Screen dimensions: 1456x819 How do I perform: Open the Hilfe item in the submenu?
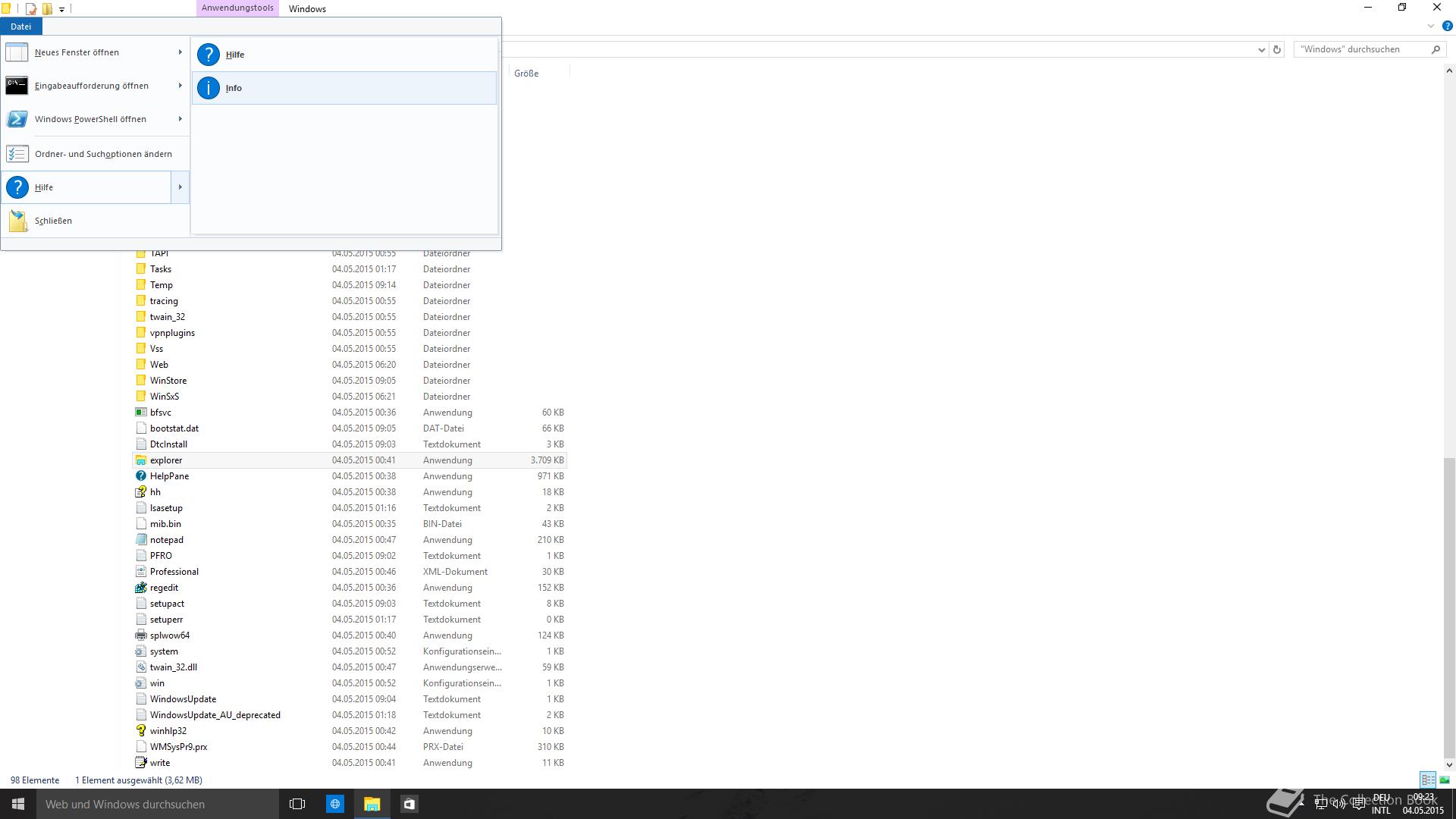tap(235, 55)
